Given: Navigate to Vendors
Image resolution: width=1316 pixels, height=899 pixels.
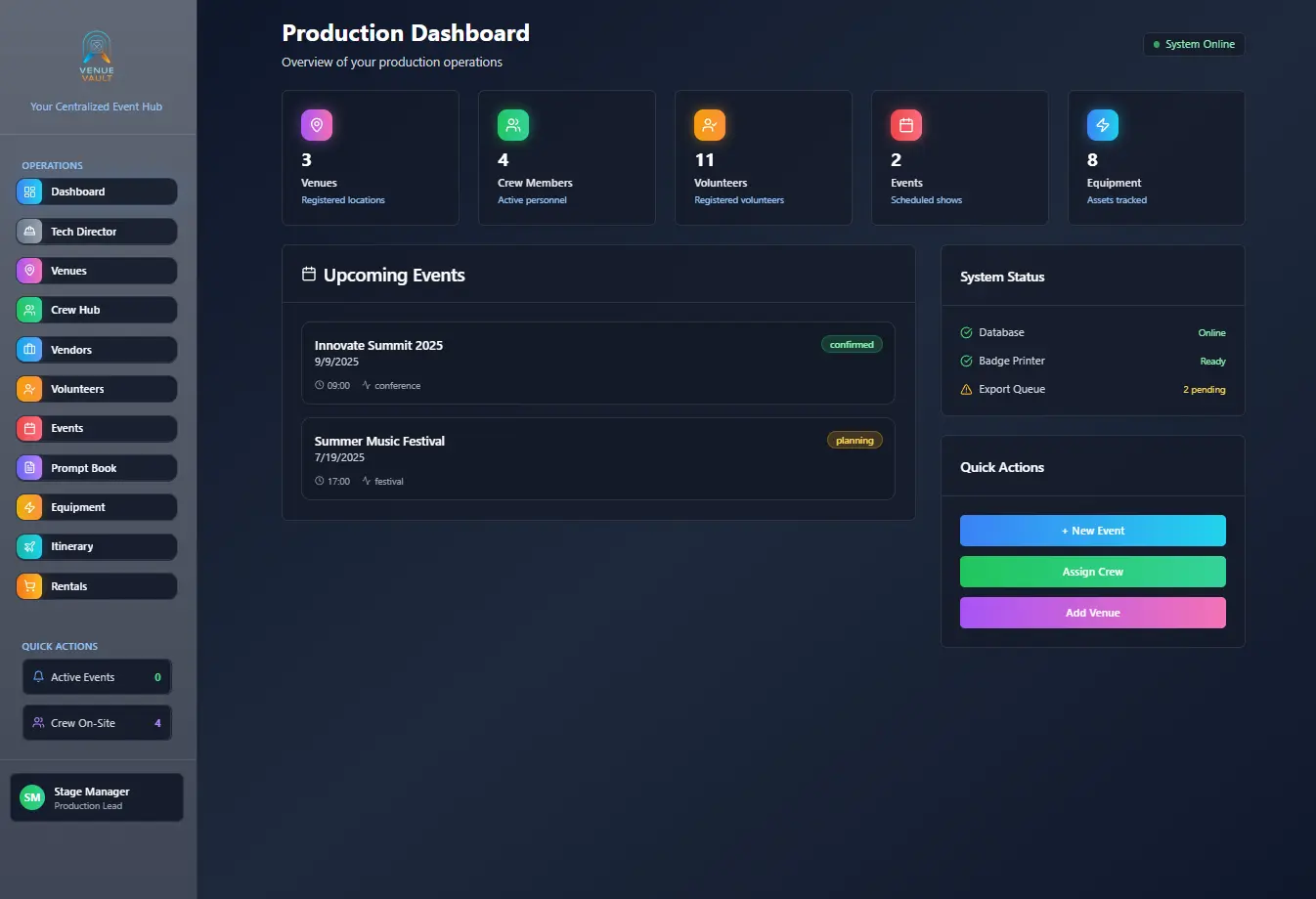Looking at the screenshot, I should 97,350.
